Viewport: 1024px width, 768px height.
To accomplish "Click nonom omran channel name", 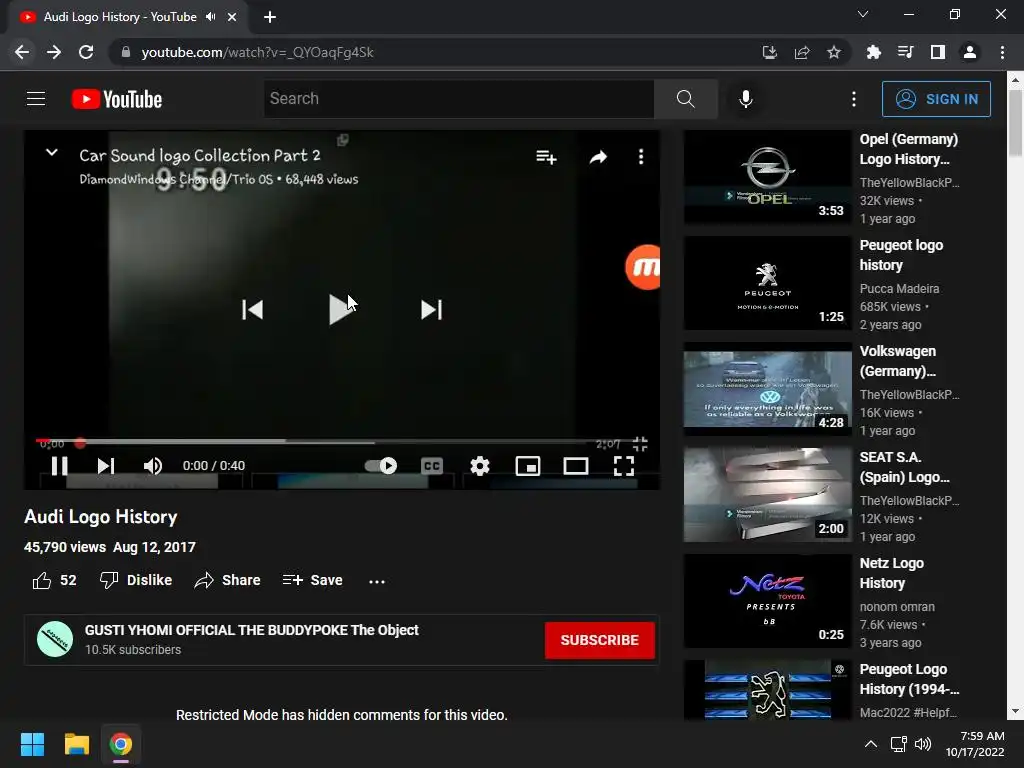I will (897, 607).
